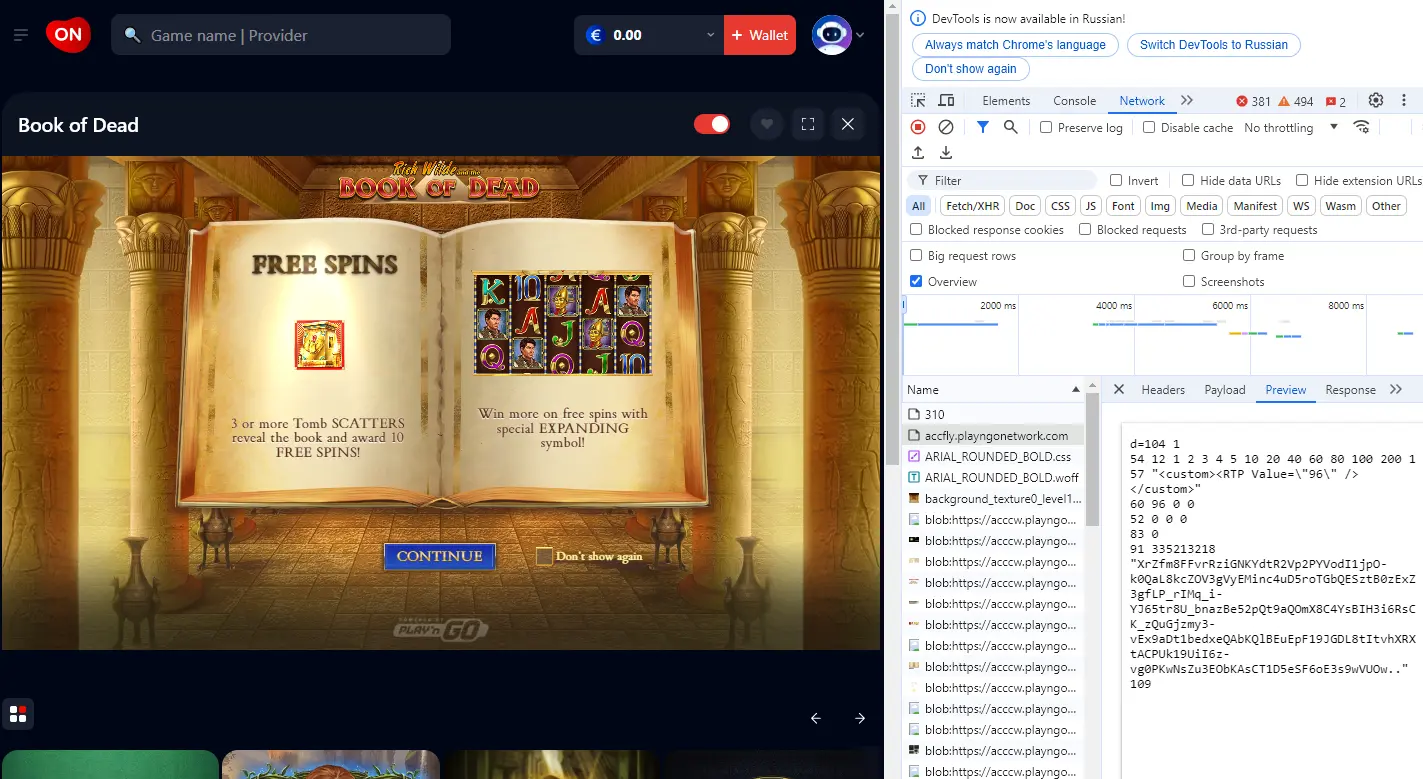Activate the DevTools inspect element picker
The height and width of the screenshot is (779, 1423).
[918, 101]
